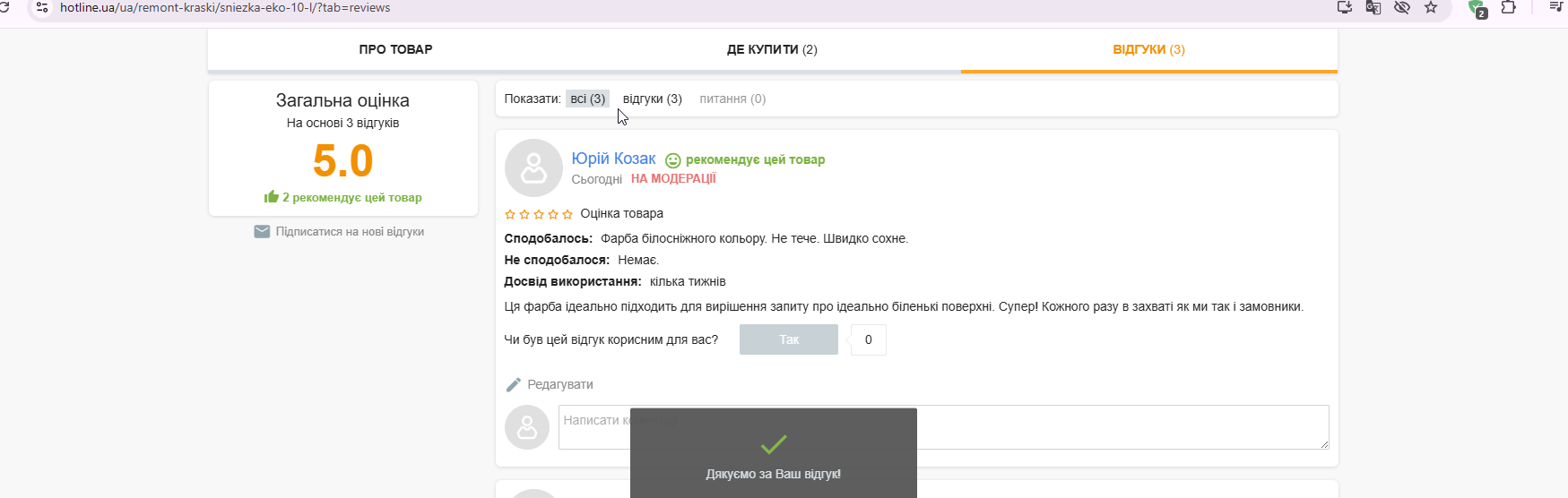Viewport: 1568px width, 498px height.
Task: Click the Сьогодні date text
Action: tap(596, 179)
